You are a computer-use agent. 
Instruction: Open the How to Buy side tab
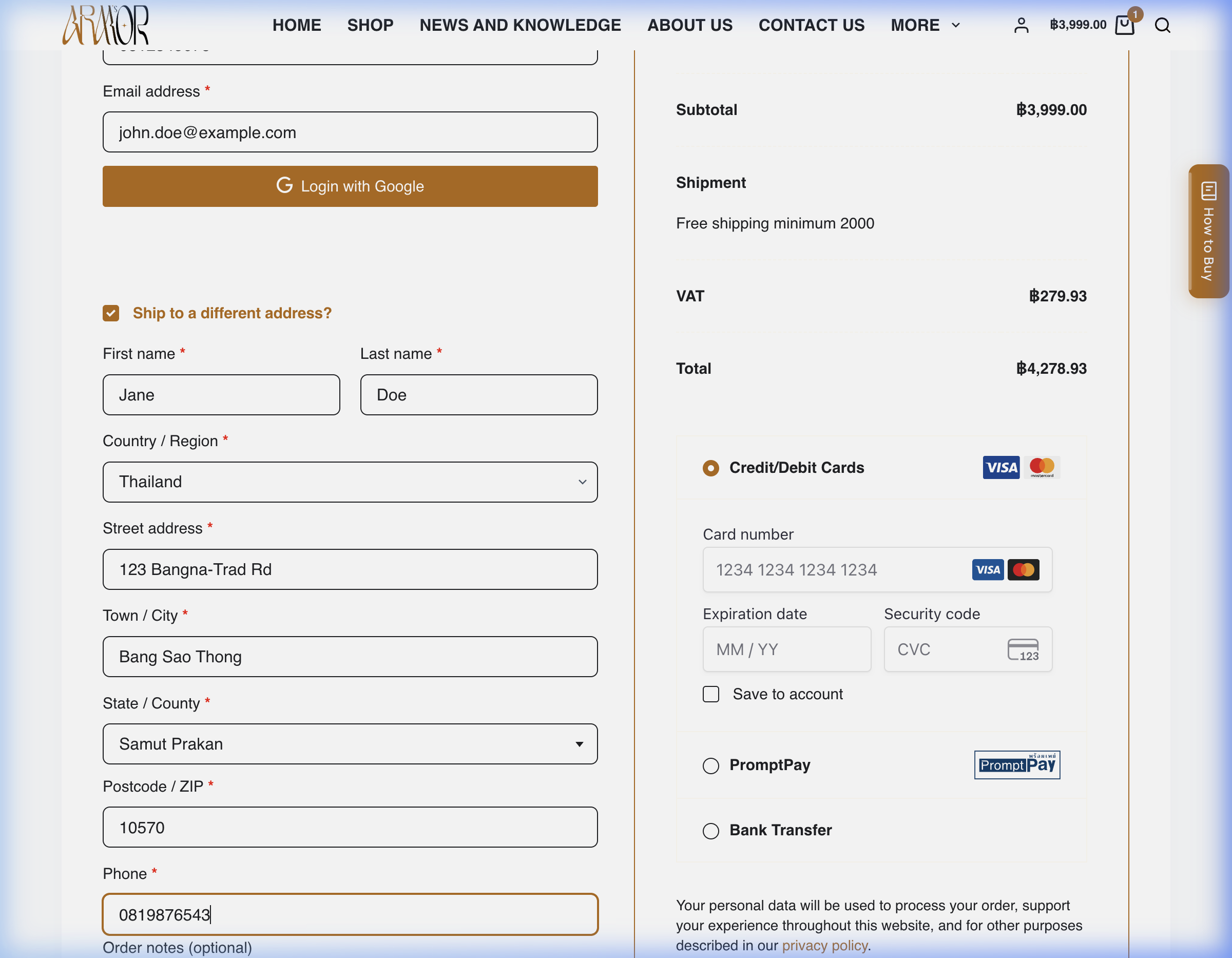point(1208,231)
